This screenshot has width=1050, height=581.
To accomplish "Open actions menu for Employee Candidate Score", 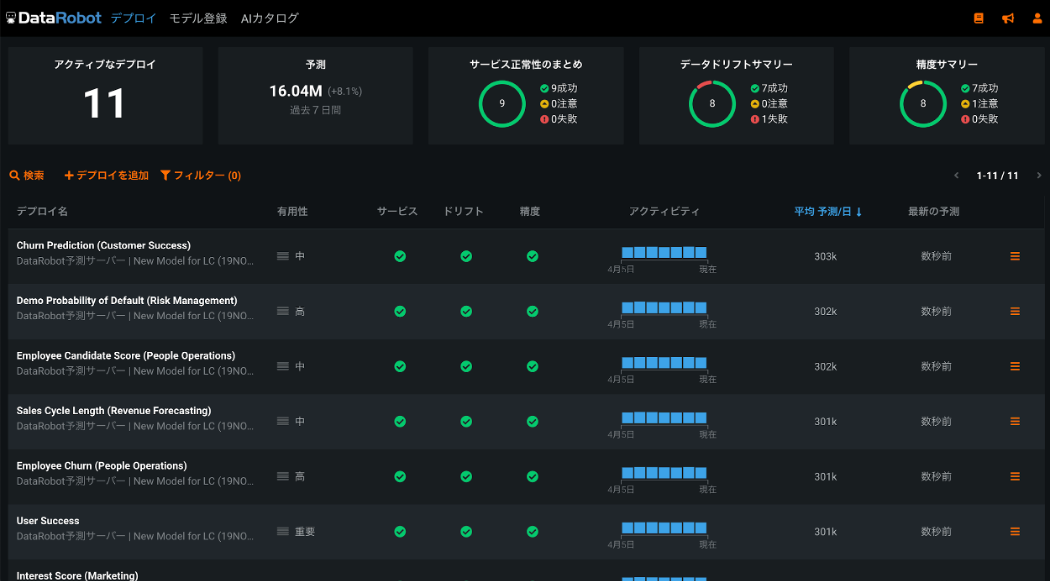I will pyautogui.click(x=1015, y=366).
